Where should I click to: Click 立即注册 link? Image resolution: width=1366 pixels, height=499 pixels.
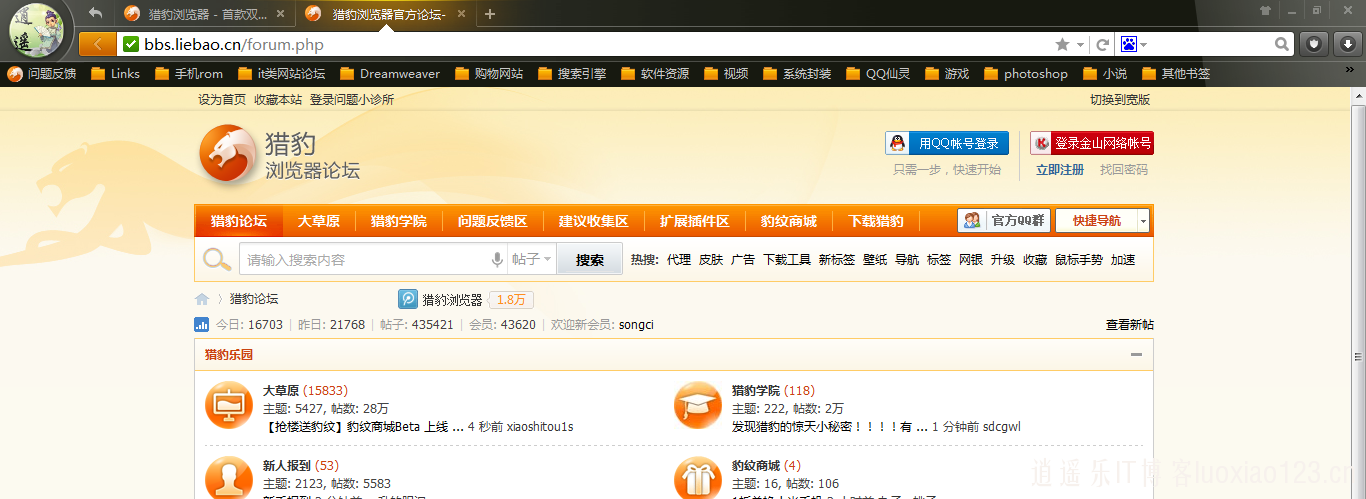1060,170
